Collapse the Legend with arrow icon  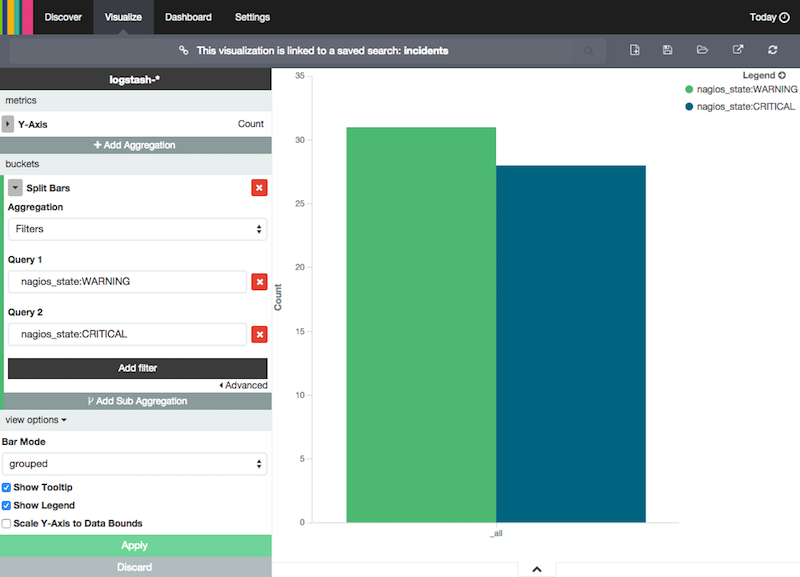pos(782,75)
